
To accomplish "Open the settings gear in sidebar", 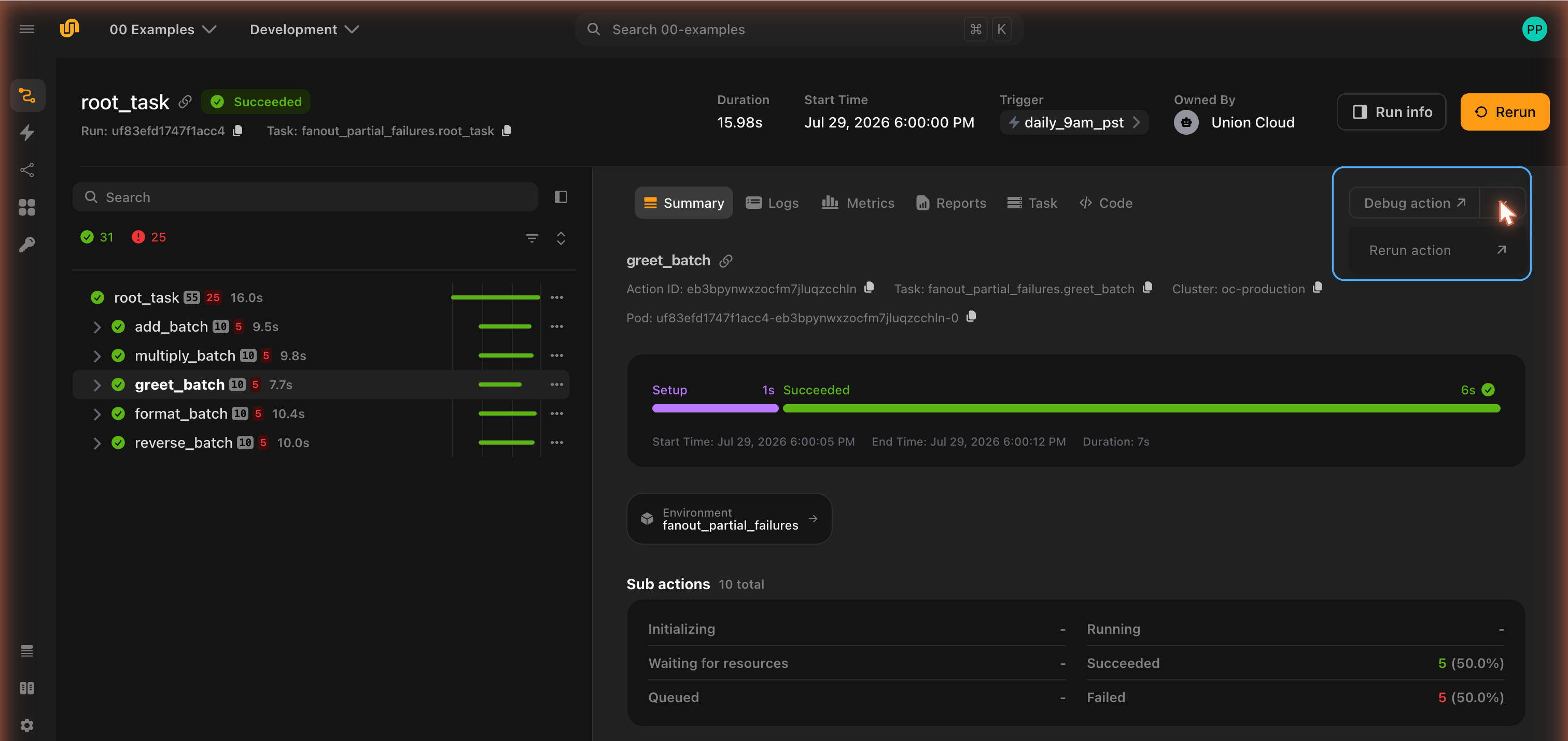I will 27,725.
